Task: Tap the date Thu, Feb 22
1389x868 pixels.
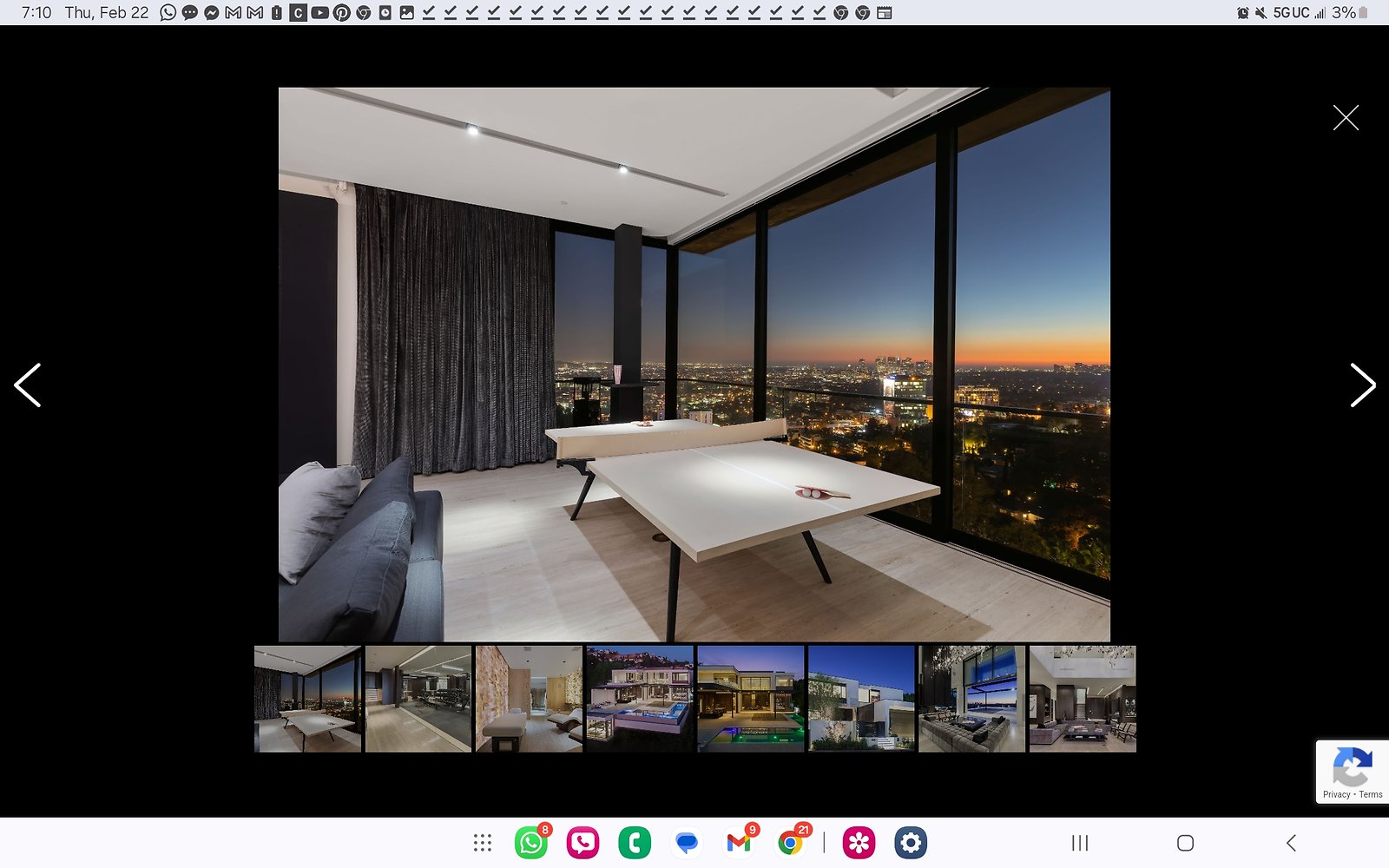Action: coord(107,12)
